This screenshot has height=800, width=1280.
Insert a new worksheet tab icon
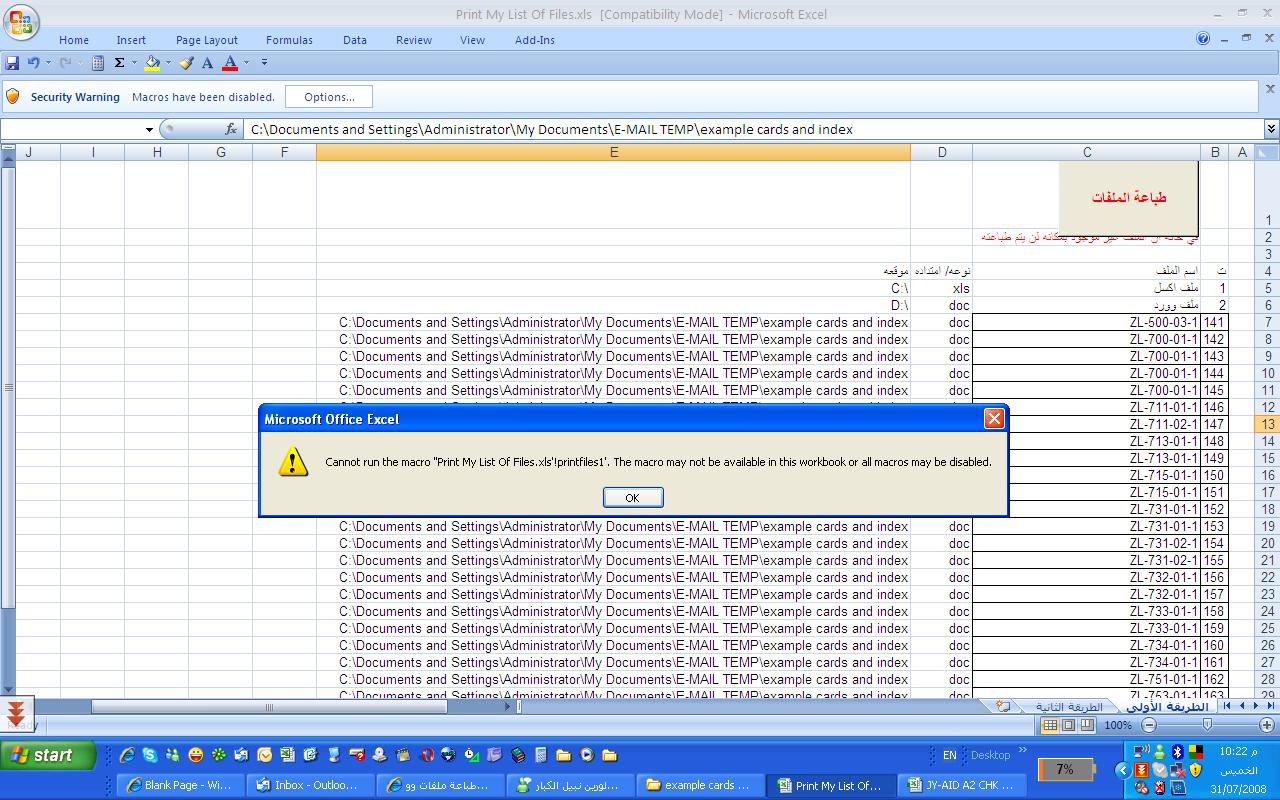click(x=1003, y=706)
